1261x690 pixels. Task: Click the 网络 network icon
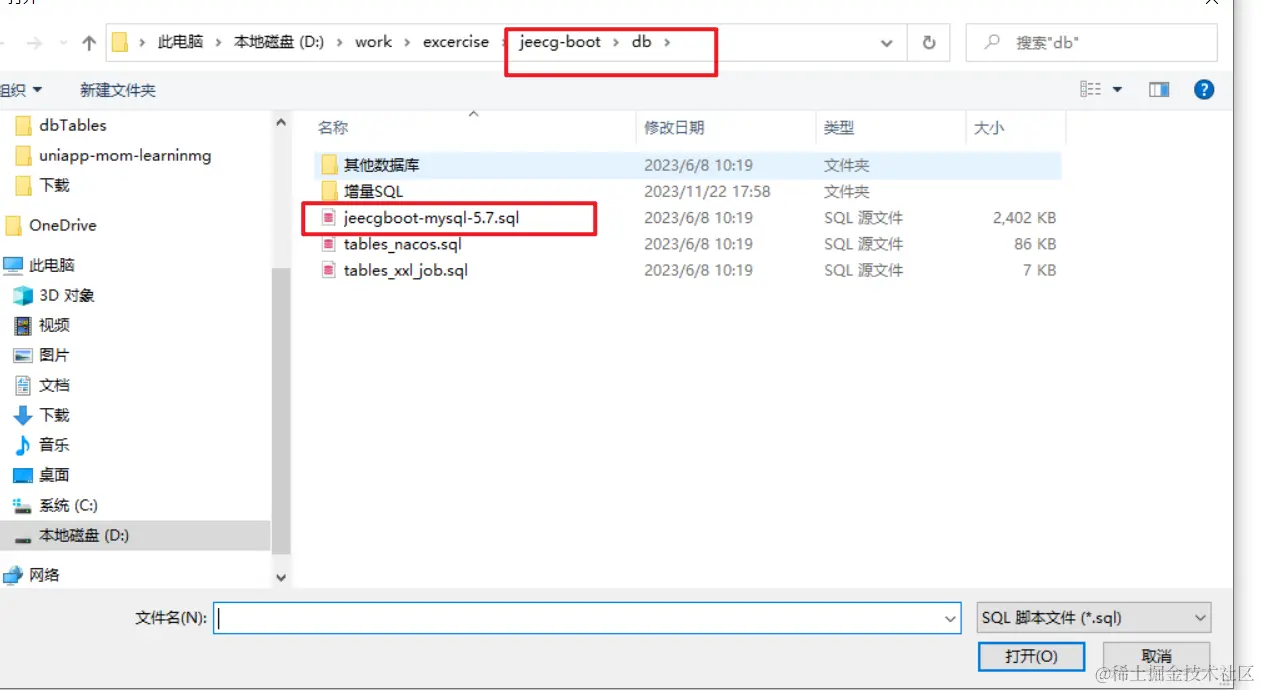[x=13, y=575]
